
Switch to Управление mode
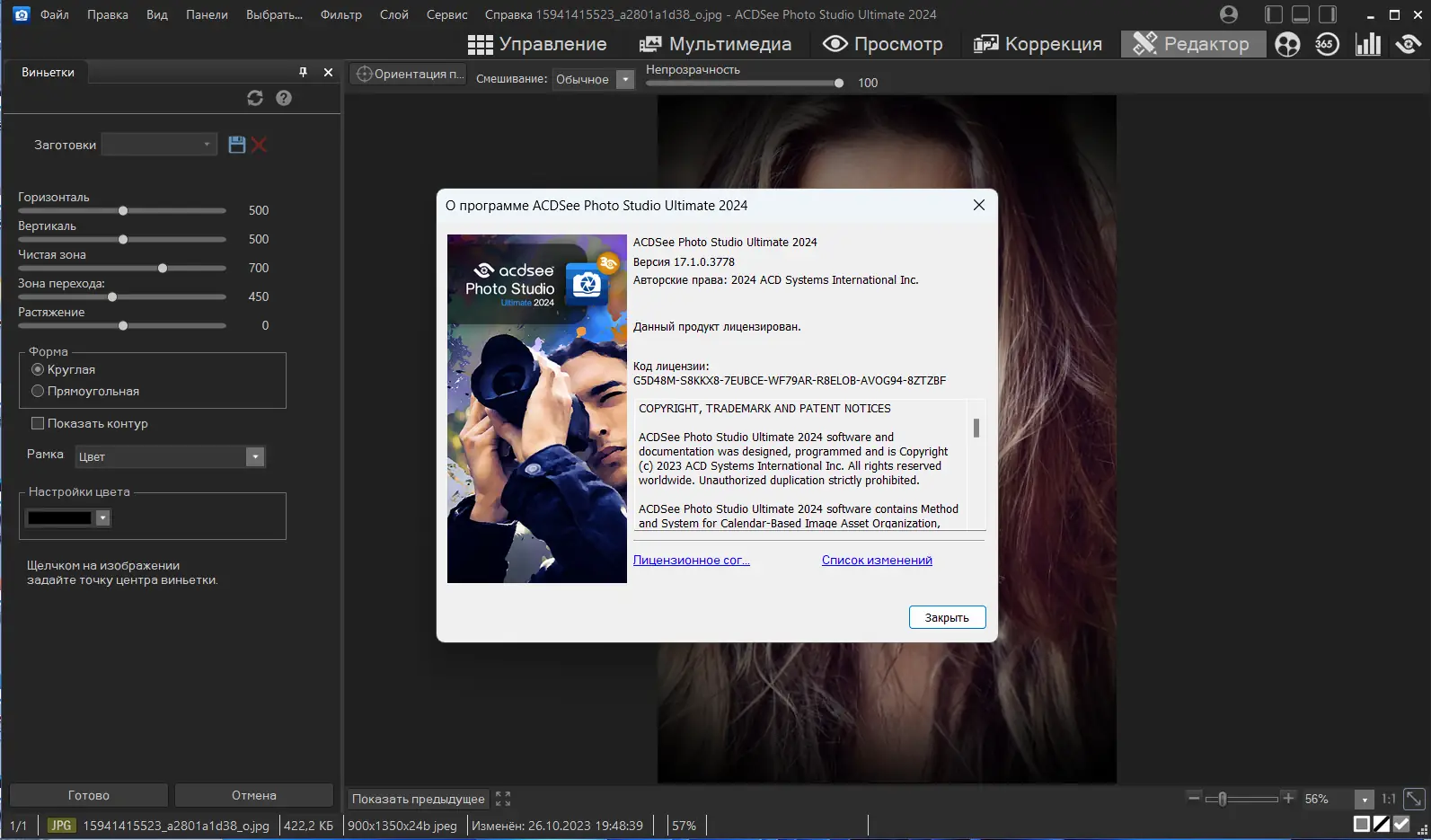pos(537,44)
